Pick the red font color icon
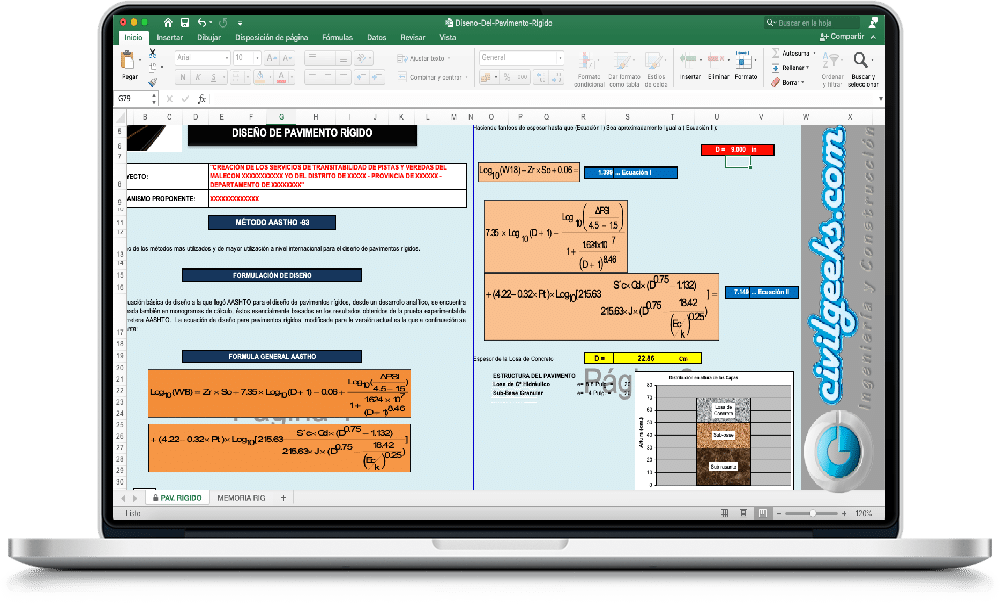This screenshot has height=604, width=1000. pos(282,77)
